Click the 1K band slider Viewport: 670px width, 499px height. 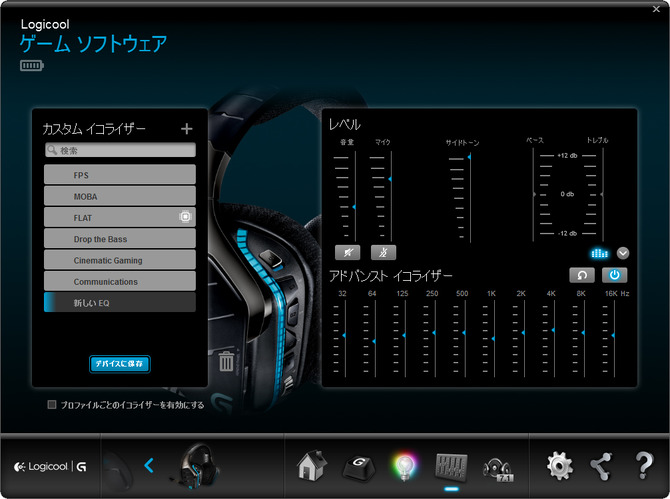click(494, 339)
